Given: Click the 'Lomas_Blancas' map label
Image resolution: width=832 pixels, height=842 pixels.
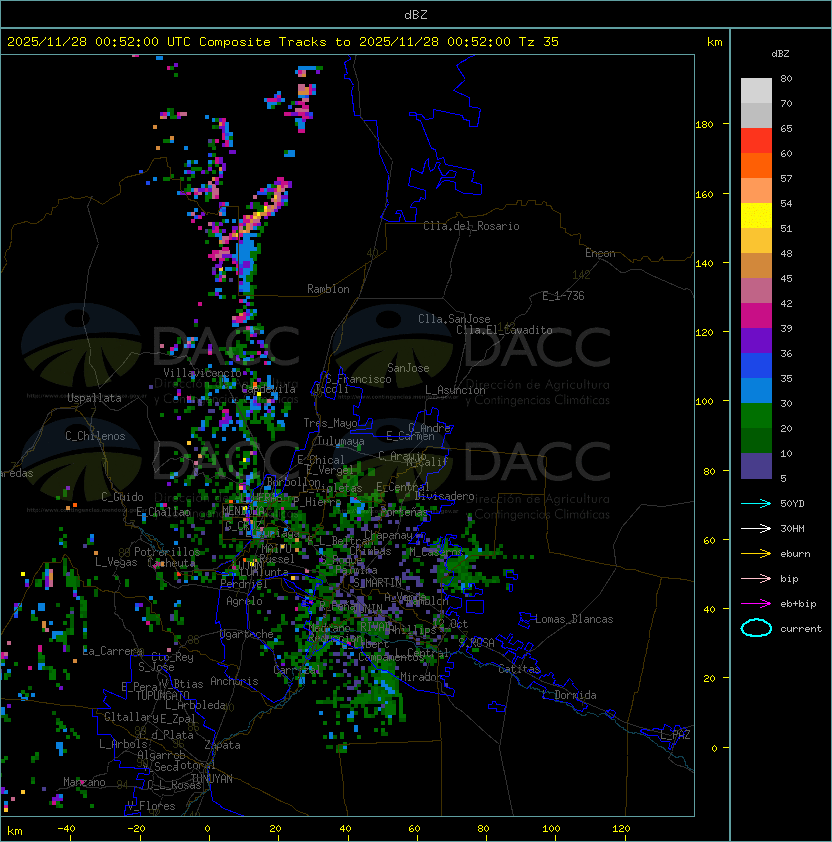Looking at the screenshot, I should (x=574, y=619).
